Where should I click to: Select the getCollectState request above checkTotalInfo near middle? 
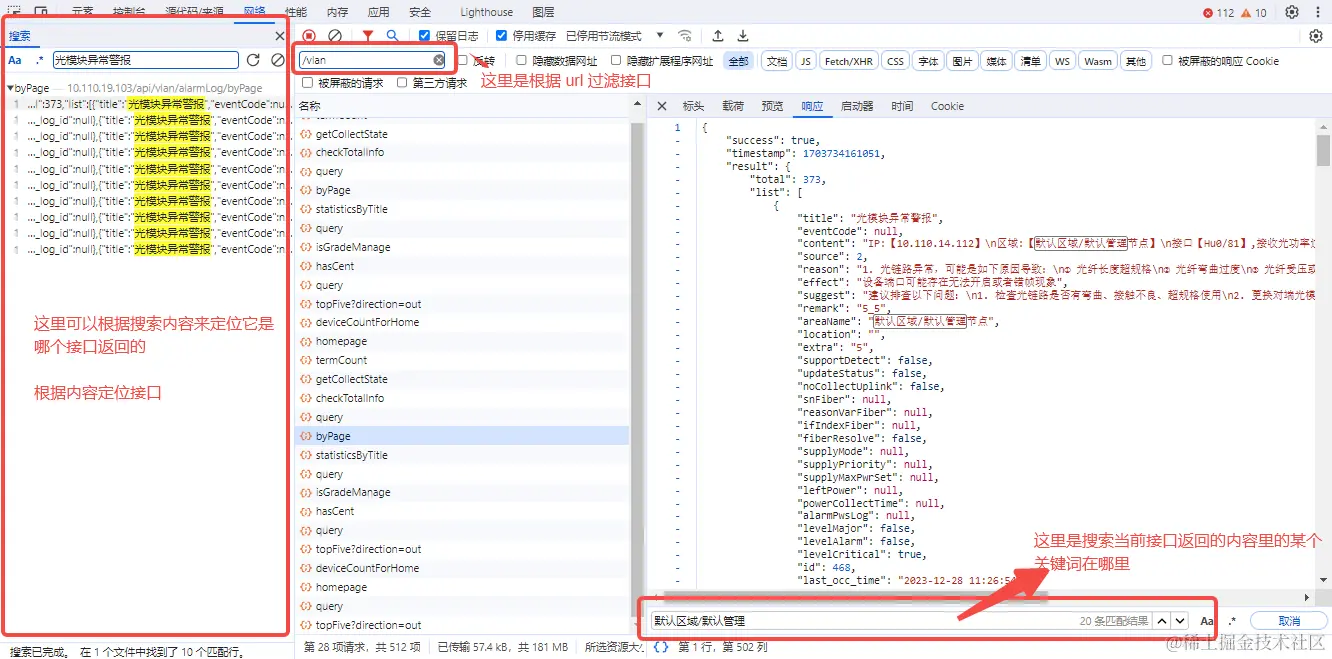click(x=351, y=379)
